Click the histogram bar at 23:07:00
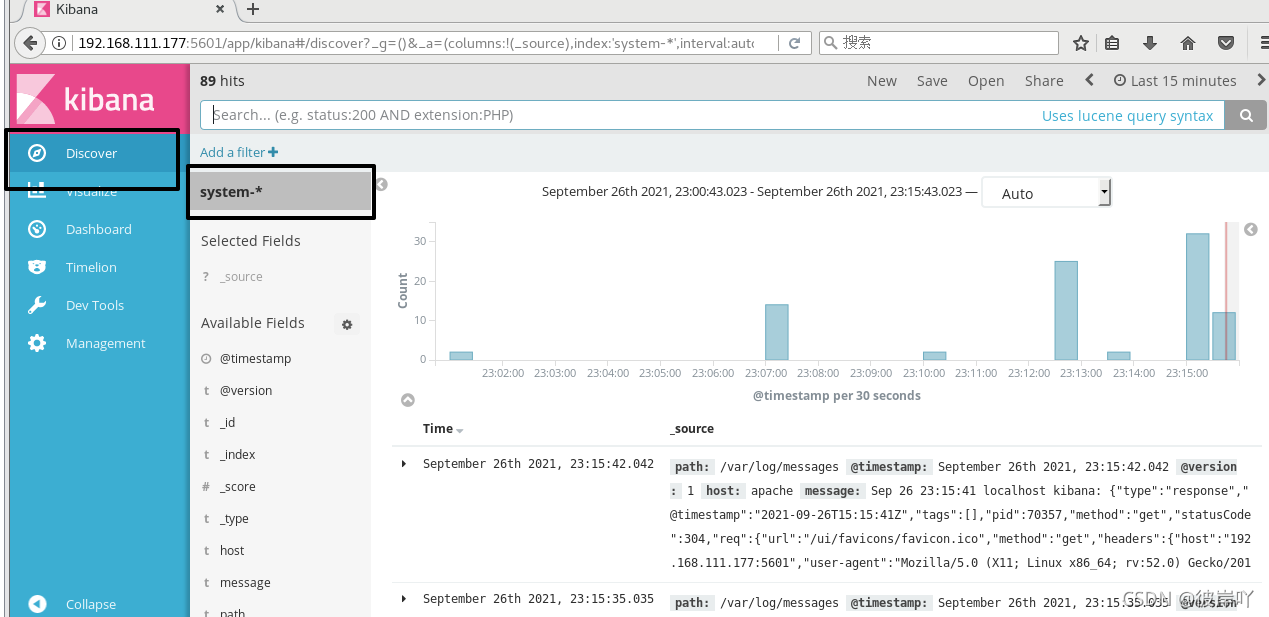The image size is (1269, 617). tap(777, 332)
